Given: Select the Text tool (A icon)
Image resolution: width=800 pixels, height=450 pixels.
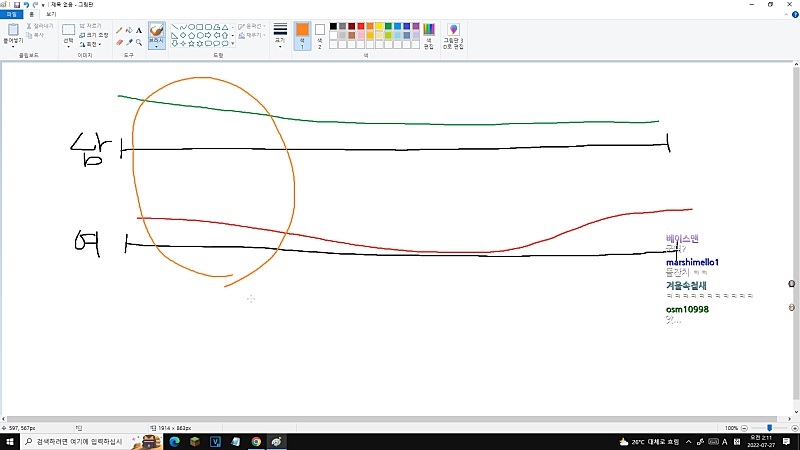Looking at the screenshot, I should coord(139,31).
